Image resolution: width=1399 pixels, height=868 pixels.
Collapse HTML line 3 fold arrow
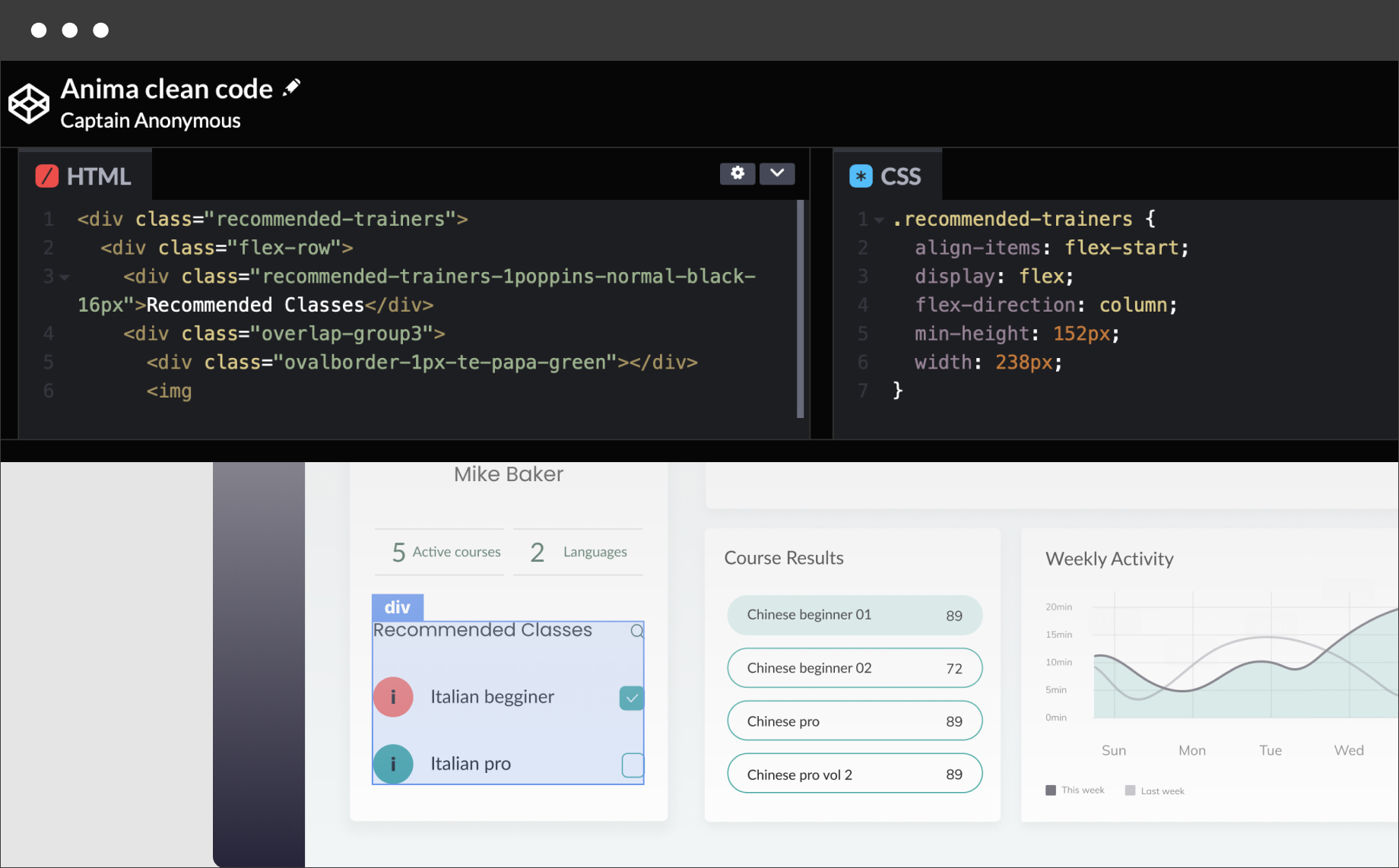65,277
